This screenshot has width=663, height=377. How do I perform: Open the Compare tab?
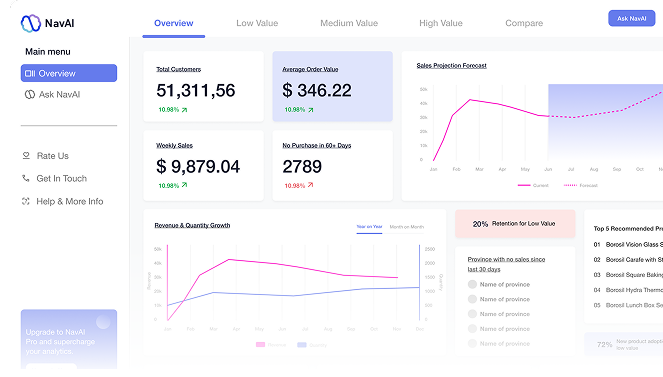tap(524, 23)
